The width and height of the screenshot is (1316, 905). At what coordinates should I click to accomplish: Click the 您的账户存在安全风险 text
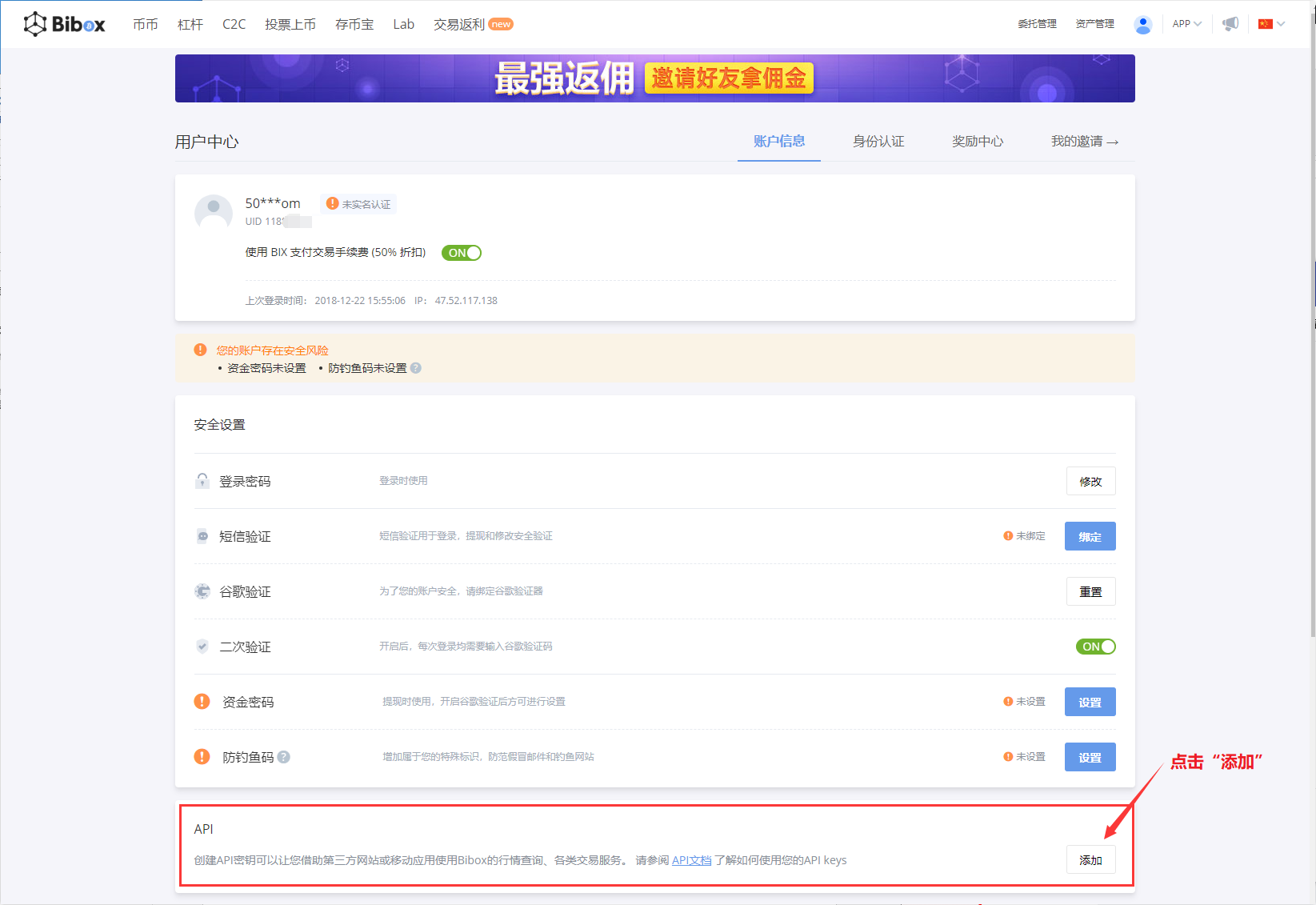coord(272,350)
